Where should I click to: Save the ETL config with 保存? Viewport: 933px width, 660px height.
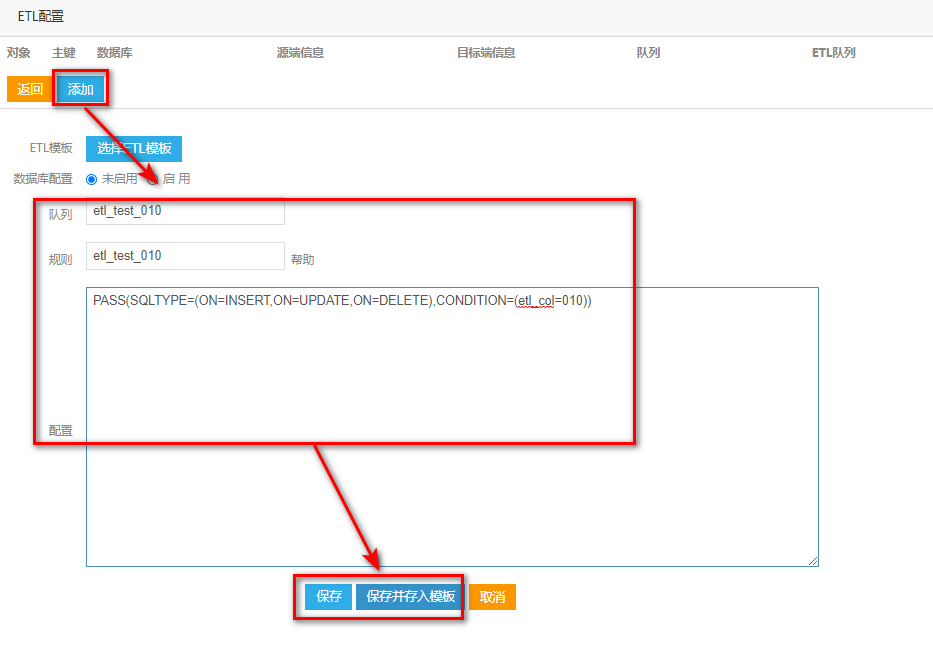[x=329, y=597]
